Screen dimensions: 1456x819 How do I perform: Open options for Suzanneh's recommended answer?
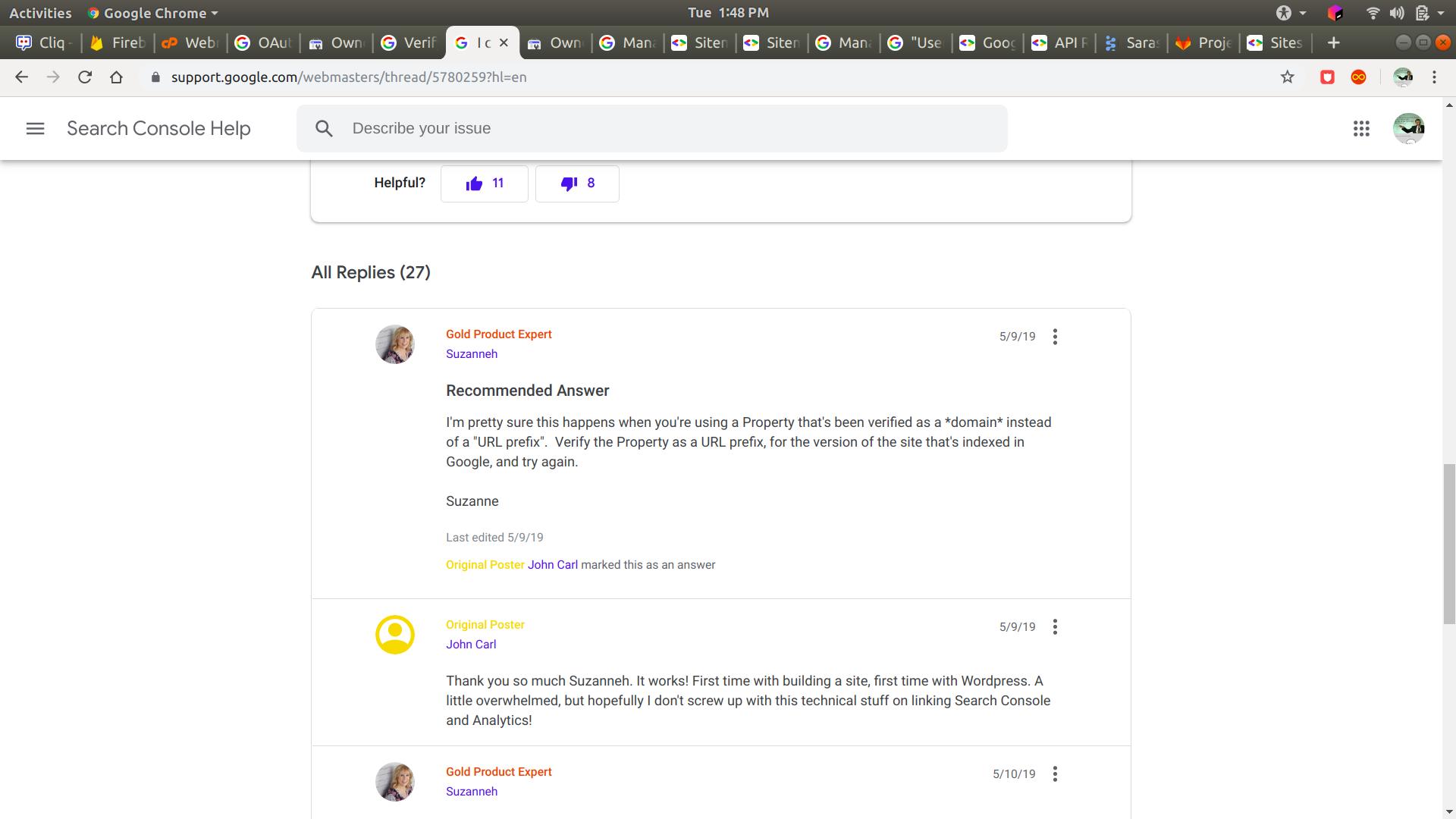[1055, 337]
